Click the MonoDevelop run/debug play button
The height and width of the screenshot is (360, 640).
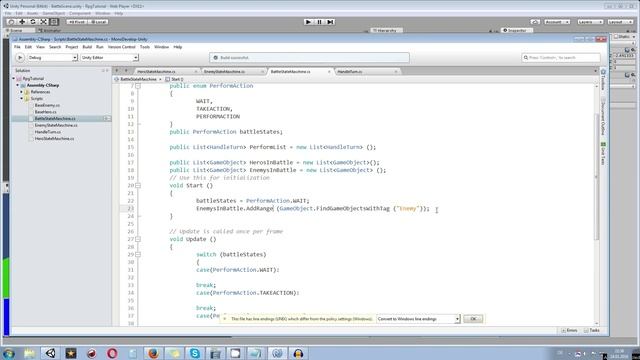(20, 58)
